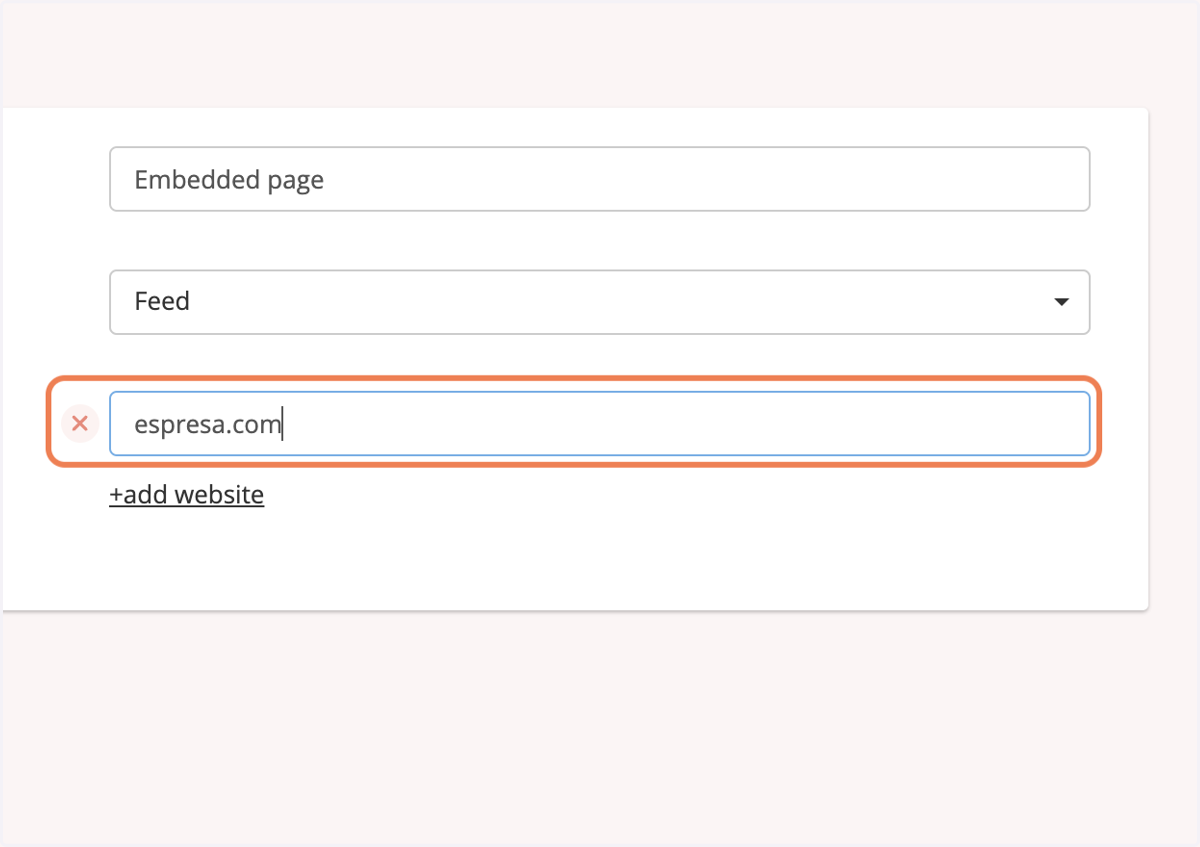Remove the espresa.com website entry
This screenshot has height=847, width=1200.
tap(80, 424)
